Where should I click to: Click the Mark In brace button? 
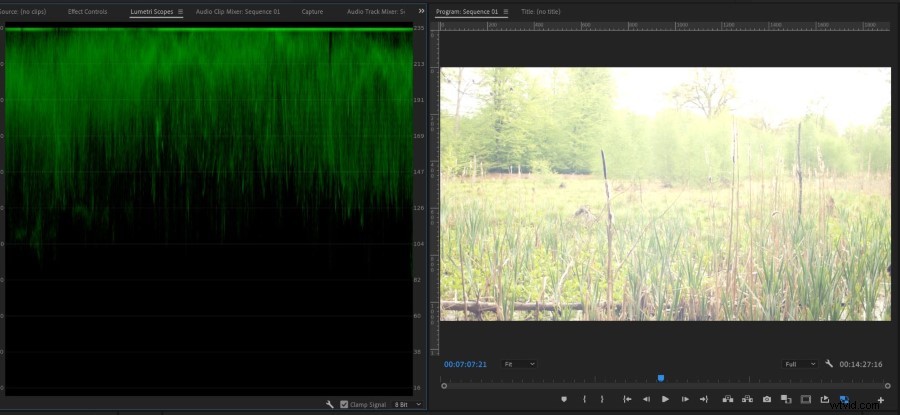click(x=584, y=399)
